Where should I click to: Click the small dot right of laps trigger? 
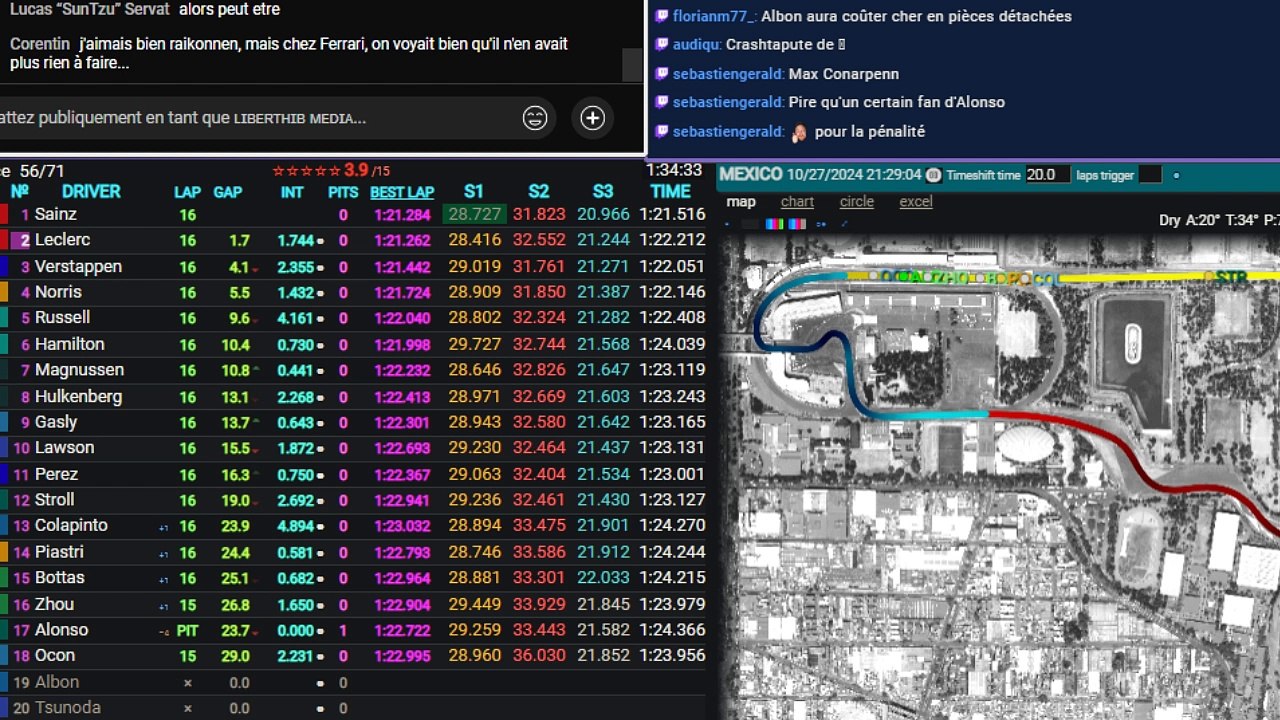[1176, 175]
